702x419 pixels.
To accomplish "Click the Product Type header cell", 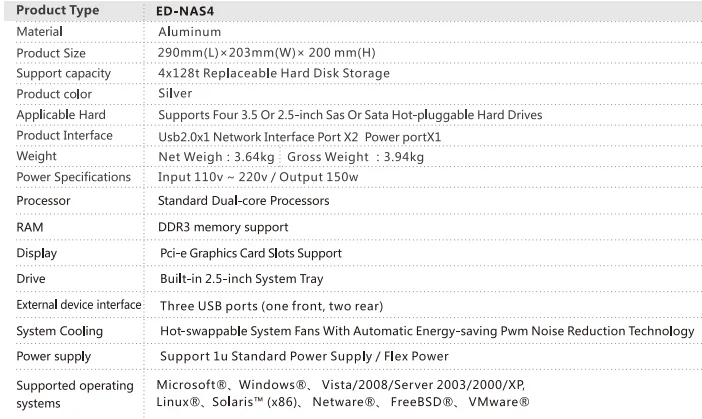I will pyautogui.click(x=57, y=10).
